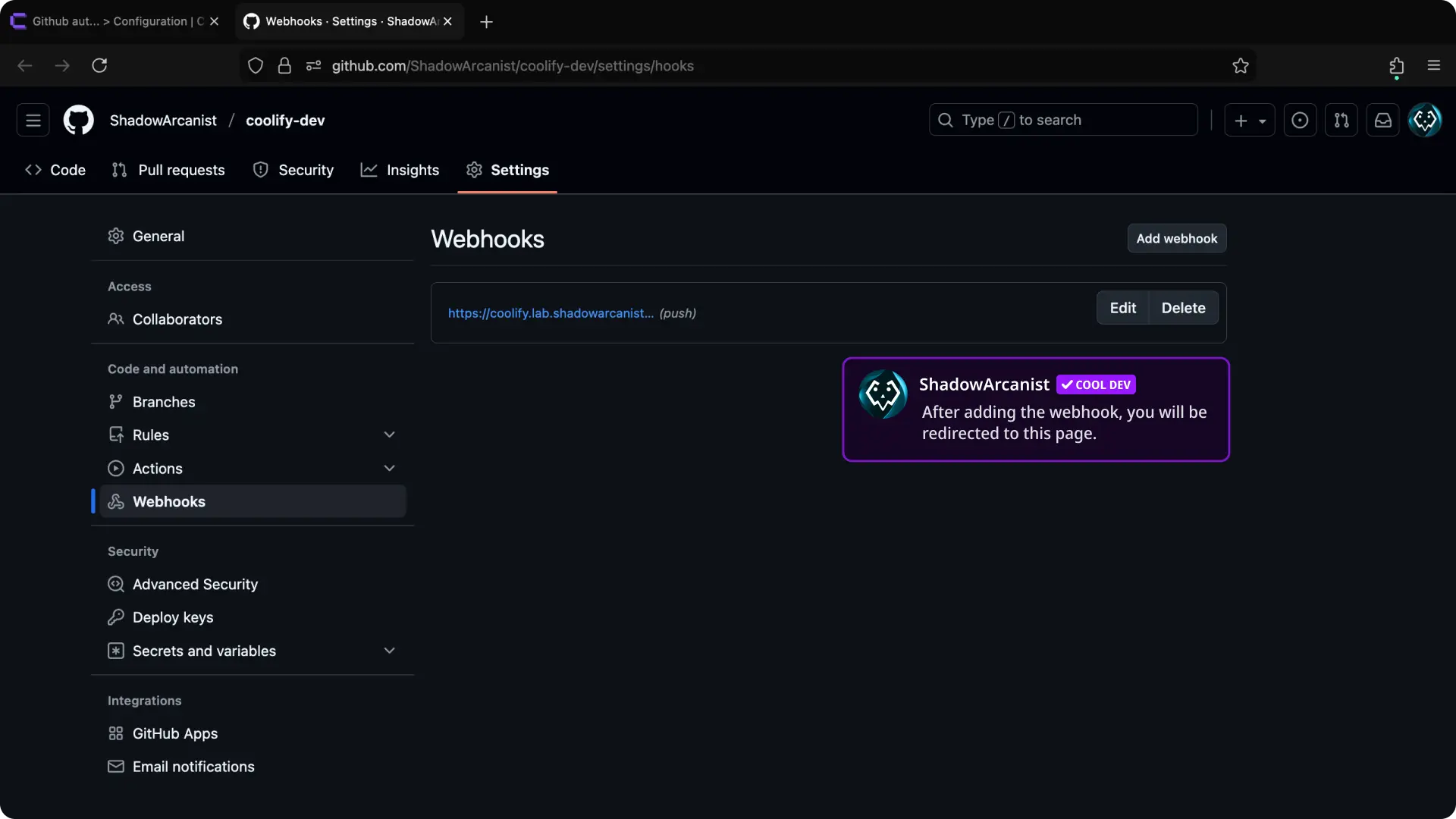Delete the coolify webhook

coord(1183,308)
